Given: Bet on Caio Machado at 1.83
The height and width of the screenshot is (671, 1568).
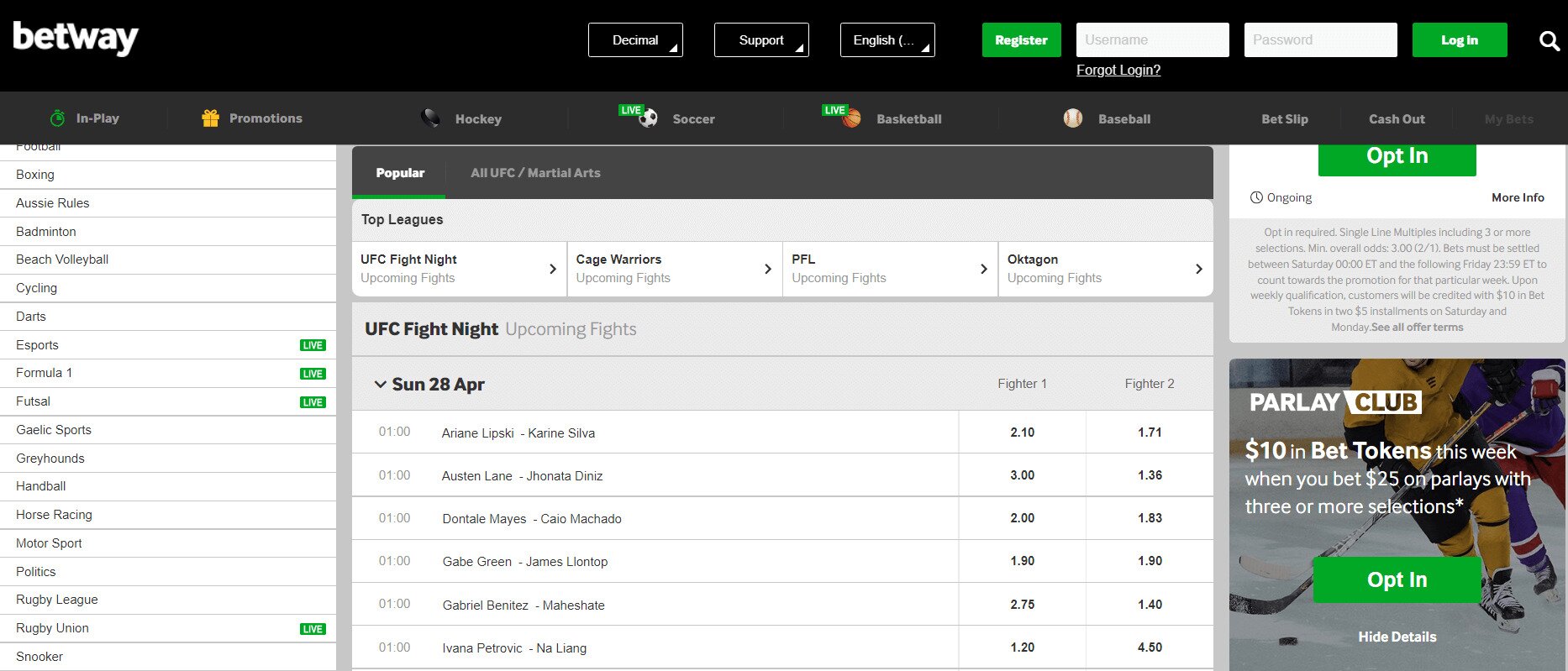Looking at the screenshot, I should 1150,518.
